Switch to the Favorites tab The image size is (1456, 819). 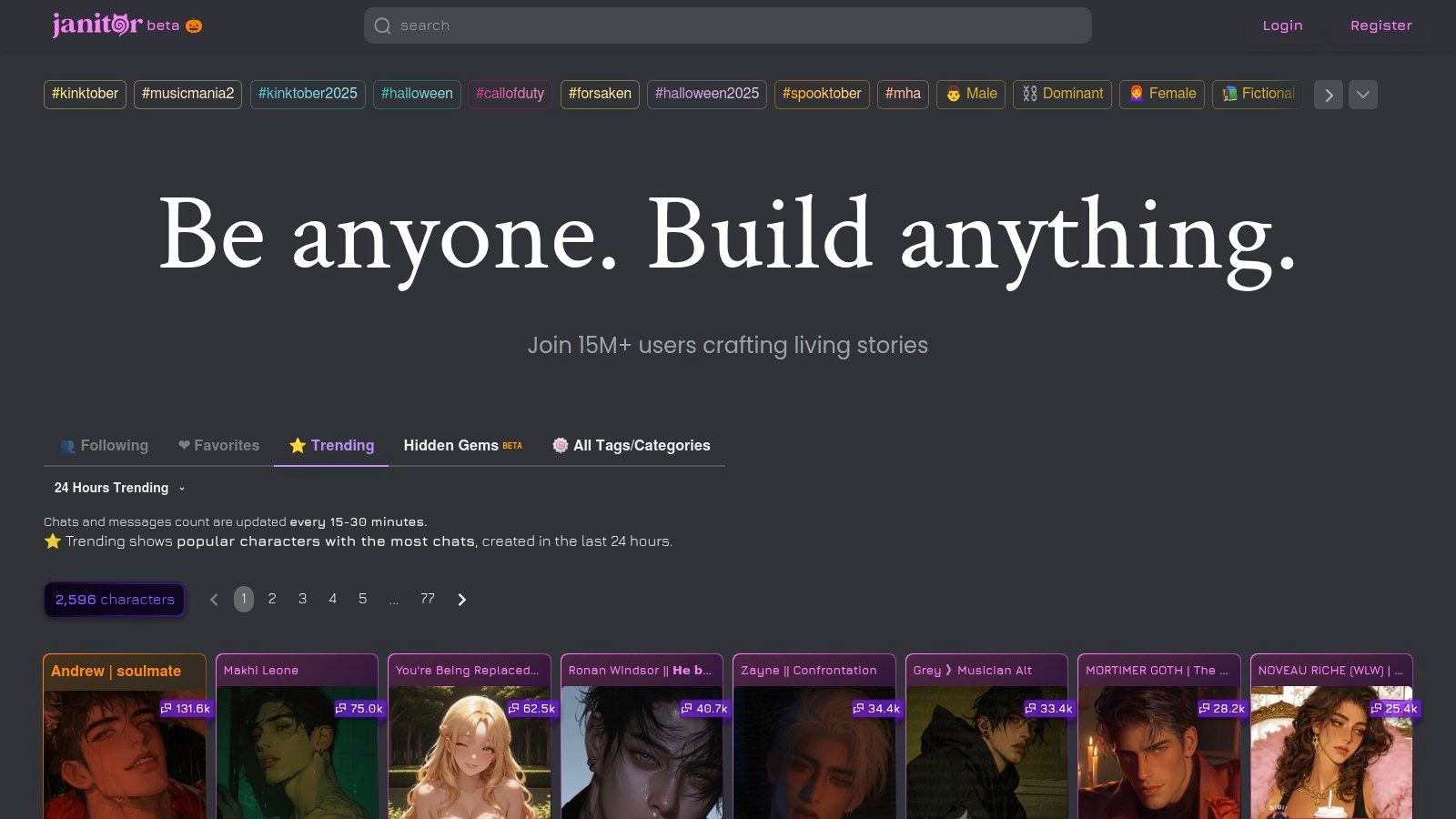point(219,445)
